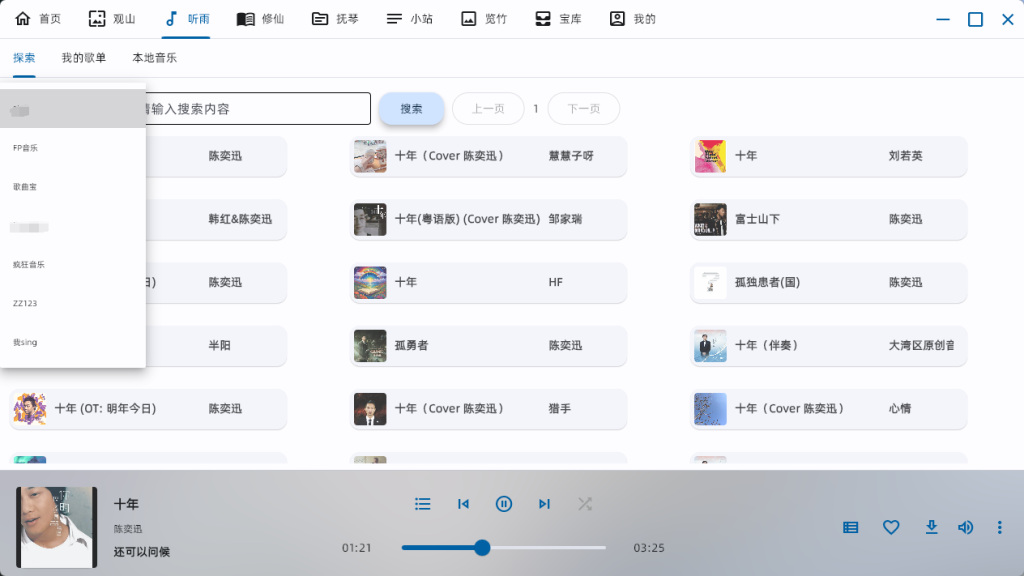
Task: Open the 修仙 reading tab
Action: coord(260,19)
